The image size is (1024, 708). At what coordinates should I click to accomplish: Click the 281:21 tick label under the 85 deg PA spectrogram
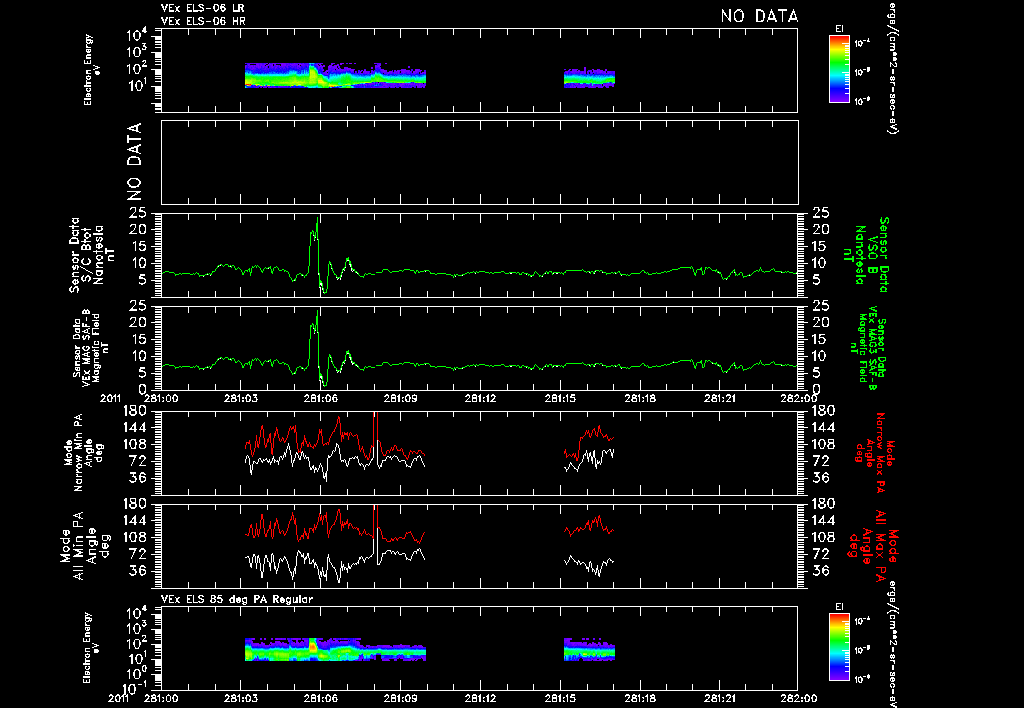tap(720, 698)
